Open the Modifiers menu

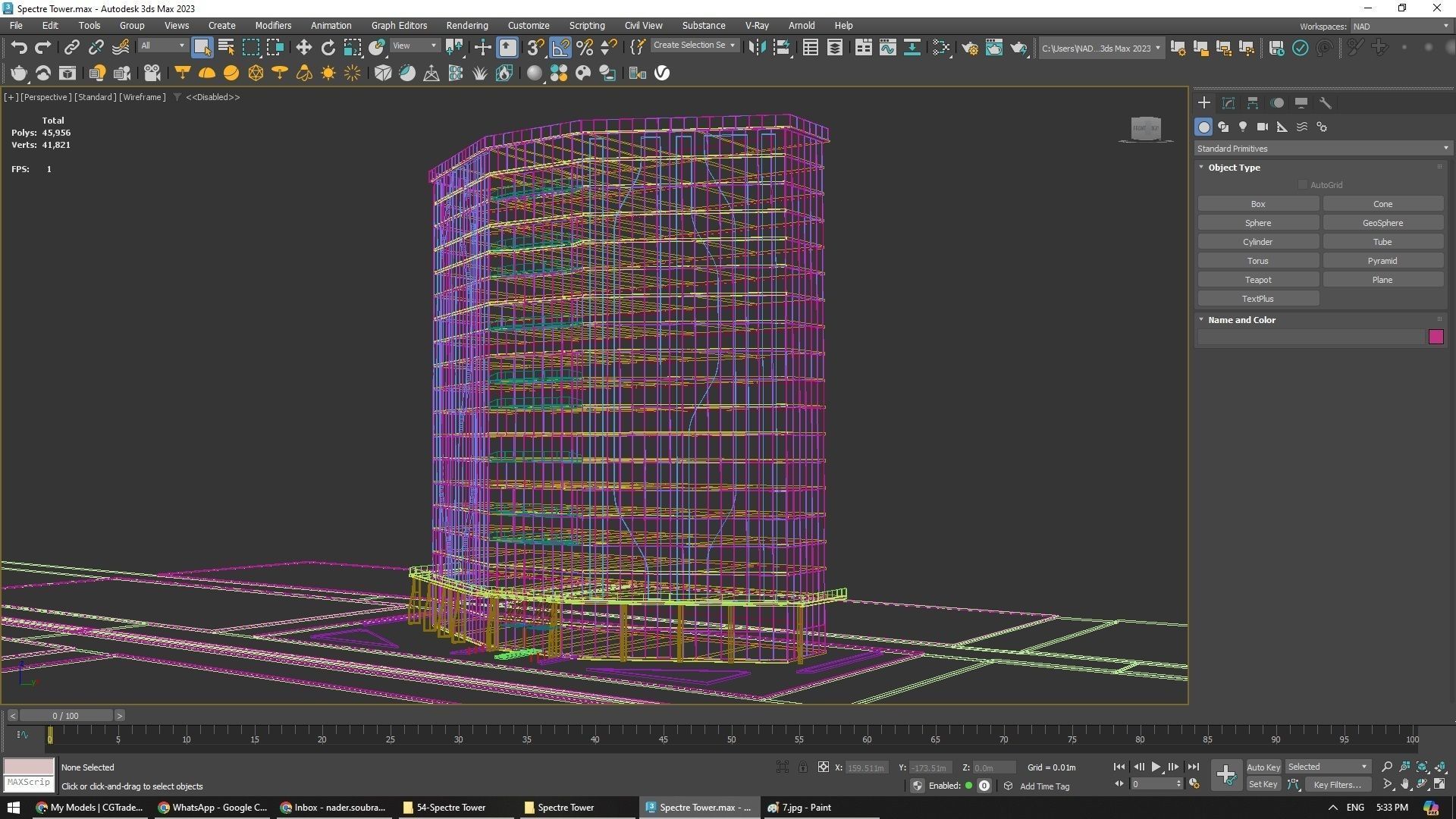[x=273, y=25]
